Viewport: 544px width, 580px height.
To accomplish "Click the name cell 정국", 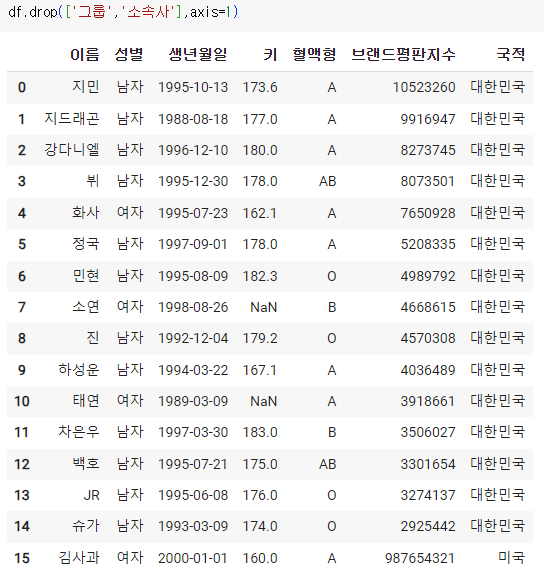I will coord(86,244).
